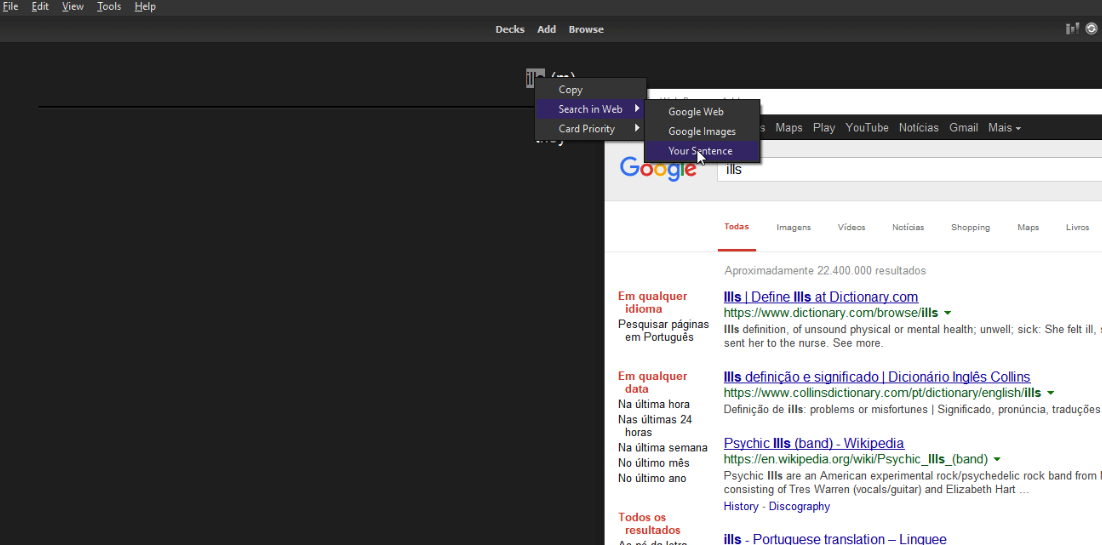Click Play in the Google top bar
Screen dimensions: 1102x545
[x=824, y=127]
